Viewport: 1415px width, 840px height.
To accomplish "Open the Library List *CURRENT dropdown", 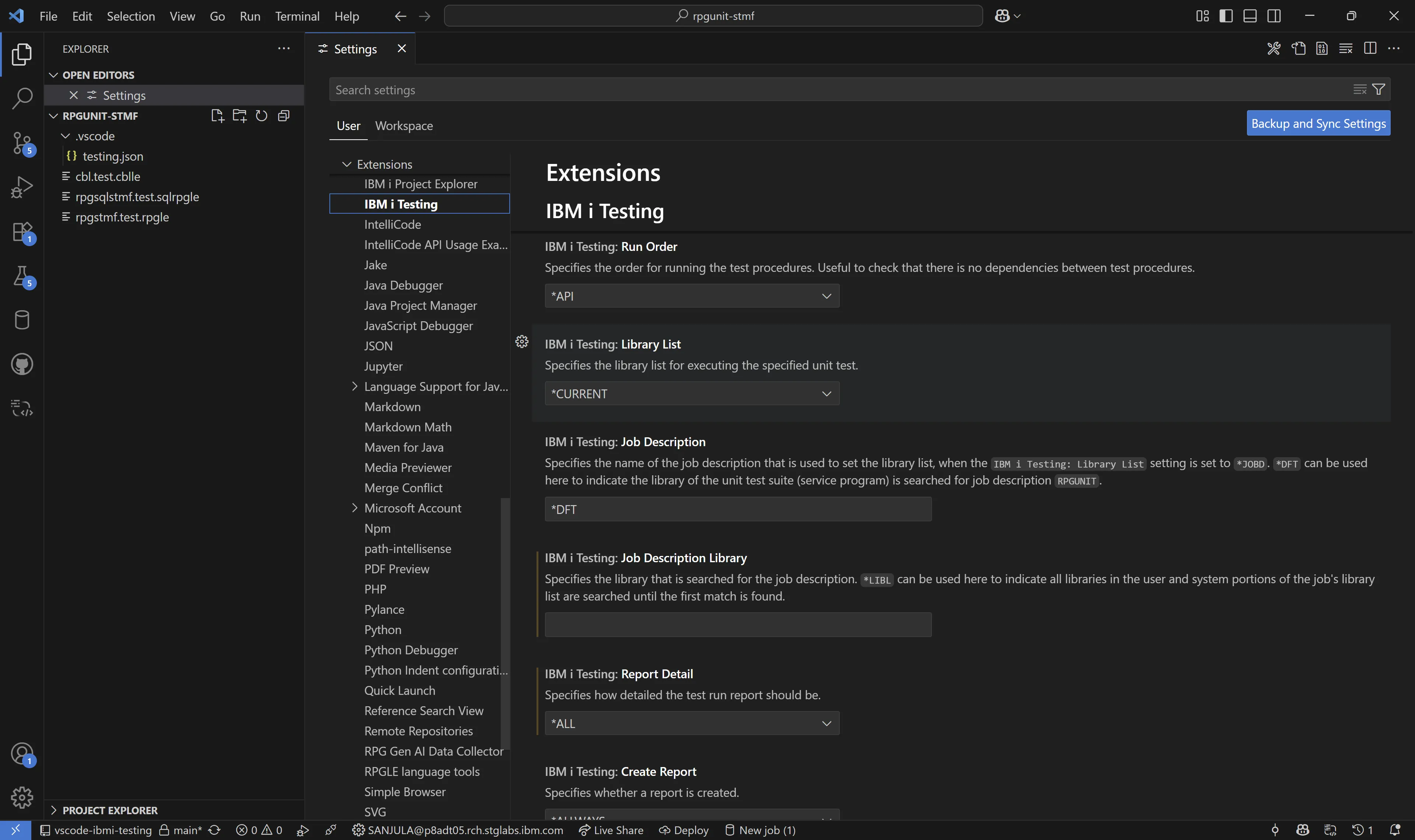I will click(692, 393).
